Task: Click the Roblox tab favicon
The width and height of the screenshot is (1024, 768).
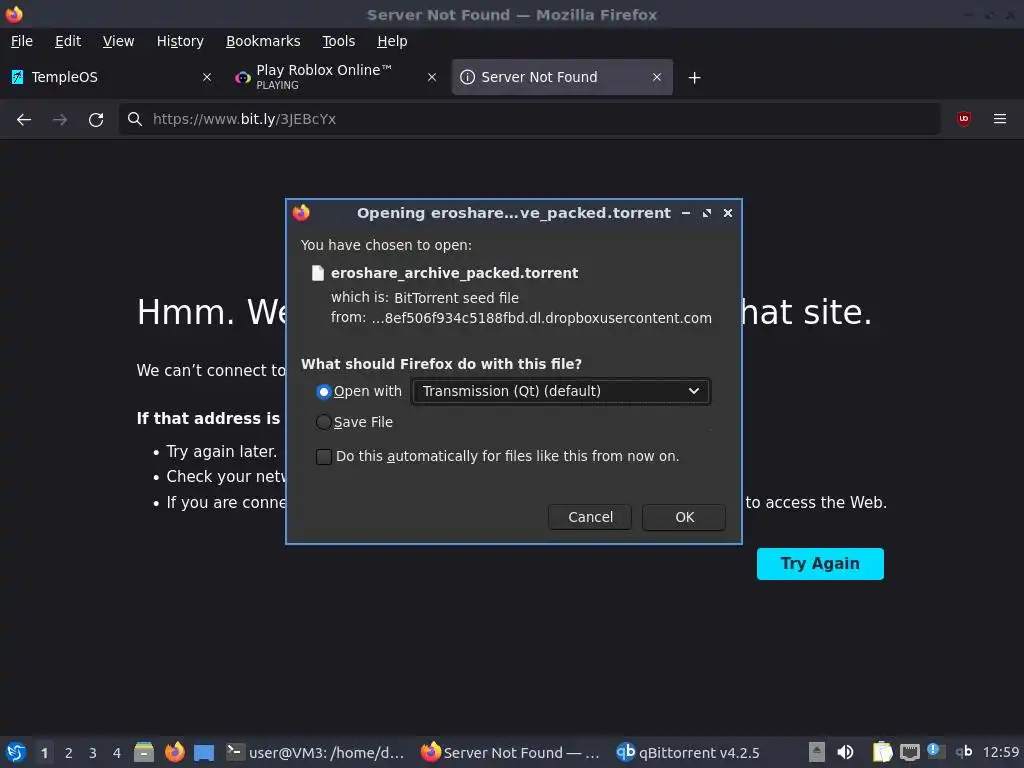Action: pos(243,77)
